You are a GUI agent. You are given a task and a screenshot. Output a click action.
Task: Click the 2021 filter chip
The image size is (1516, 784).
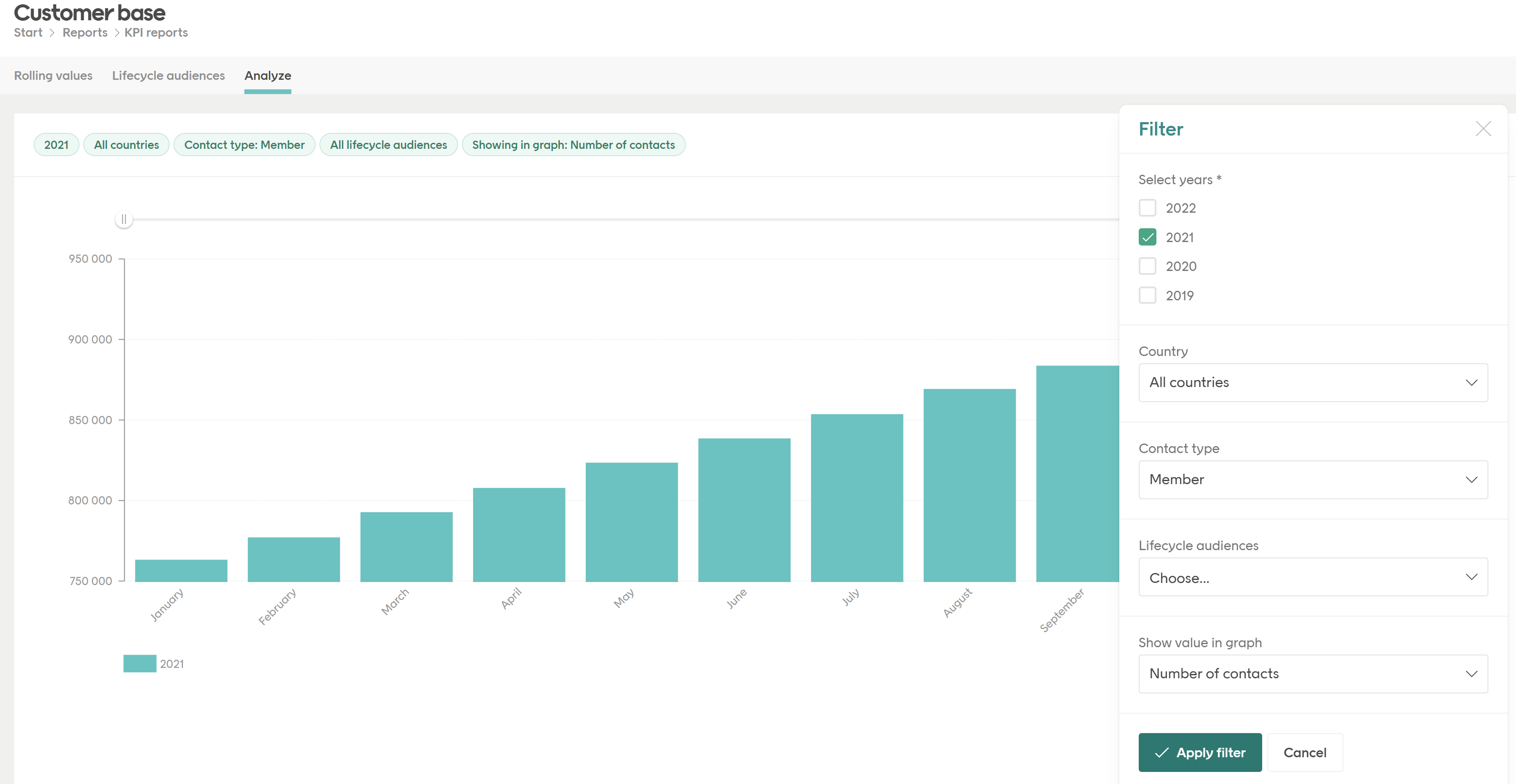pos(56,144)
